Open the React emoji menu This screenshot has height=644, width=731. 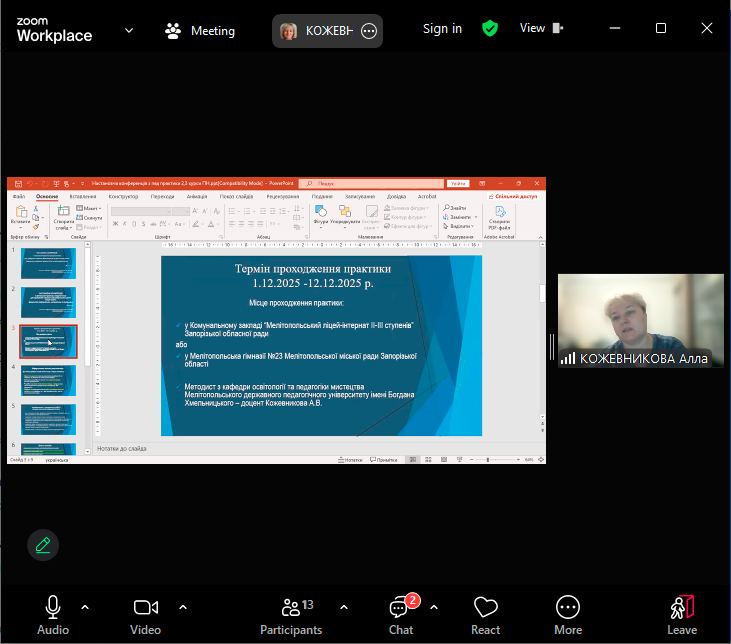point(486,608)
